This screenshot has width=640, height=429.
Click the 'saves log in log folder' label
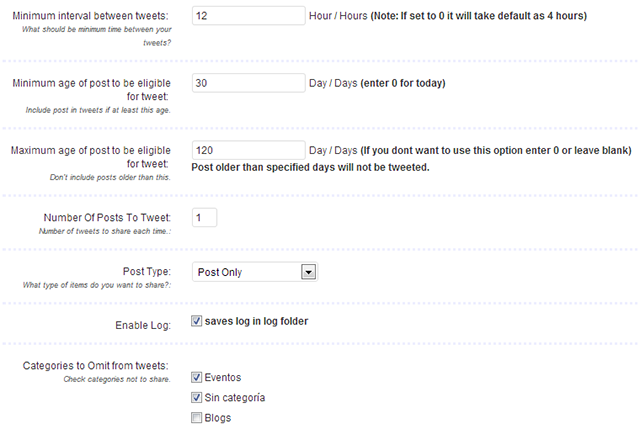(x=256, y=321)
